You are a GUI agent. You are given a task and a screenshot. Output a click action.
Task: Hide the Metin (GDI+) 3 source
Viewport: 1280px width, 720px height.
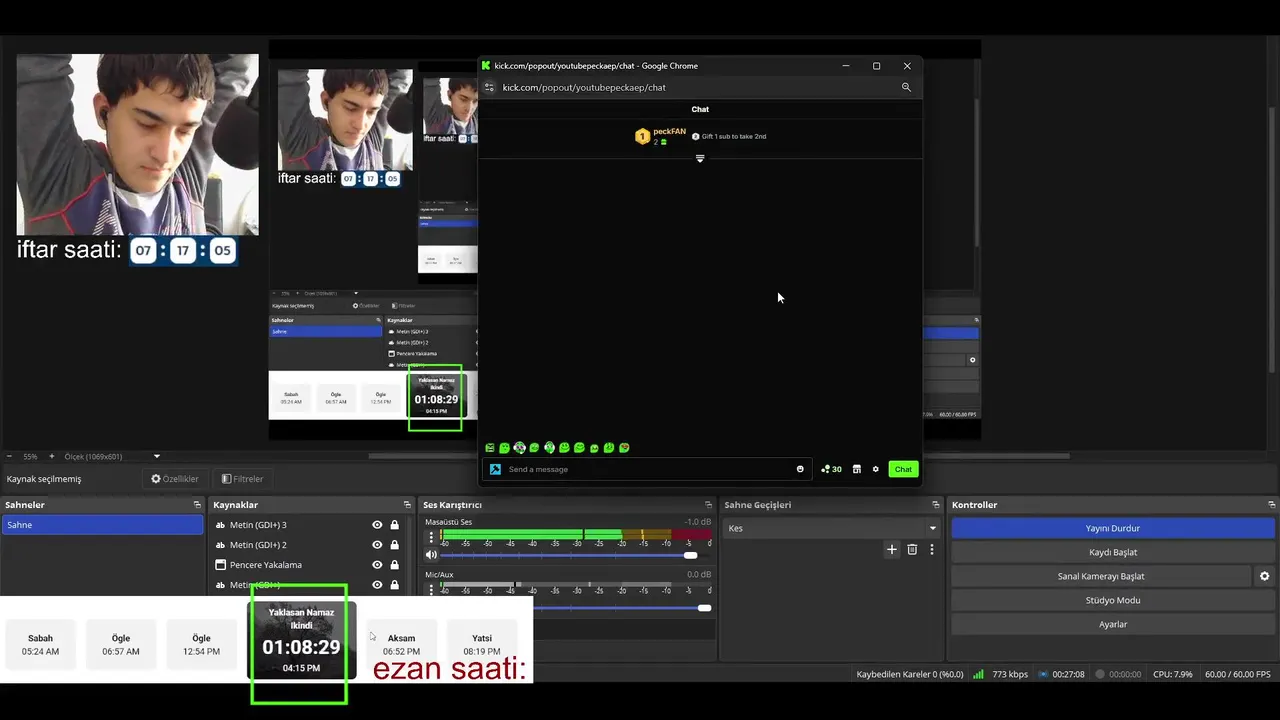coord(377,525)
